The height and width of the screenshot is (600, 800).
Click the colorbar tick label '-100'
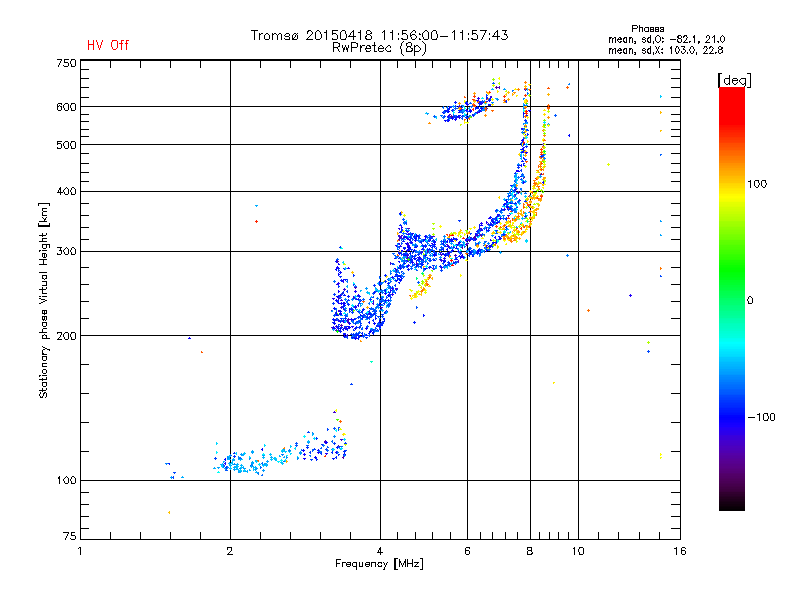pyautogui.click(x=762, y=417)
